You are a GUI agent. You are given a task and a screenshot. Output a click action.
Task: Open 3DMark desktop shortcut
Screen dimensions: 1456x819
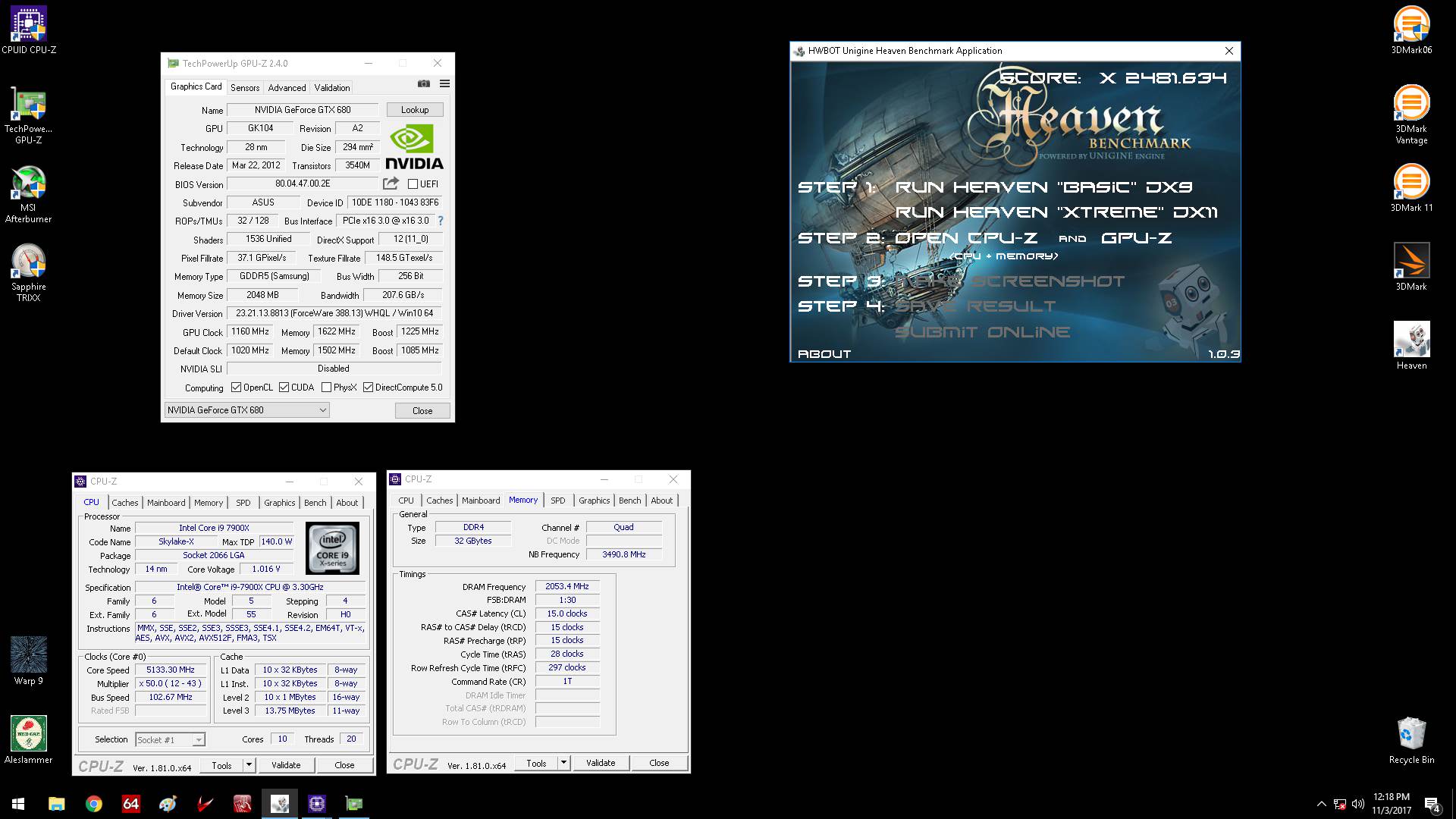click(1411, 267)
